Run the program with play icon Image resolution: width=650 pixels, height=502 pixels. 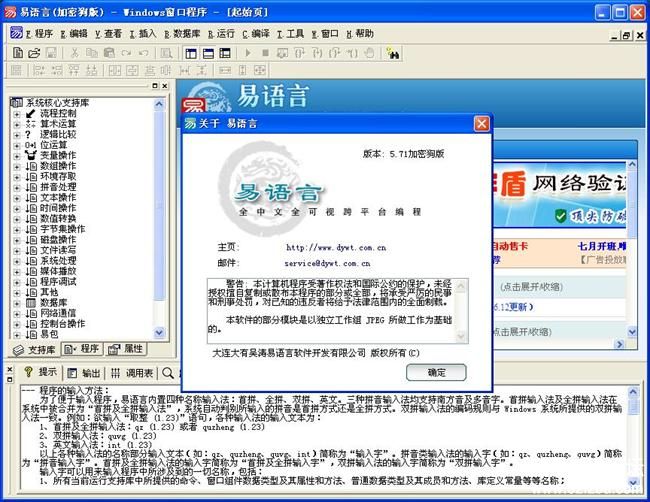[x=248, y=53]
